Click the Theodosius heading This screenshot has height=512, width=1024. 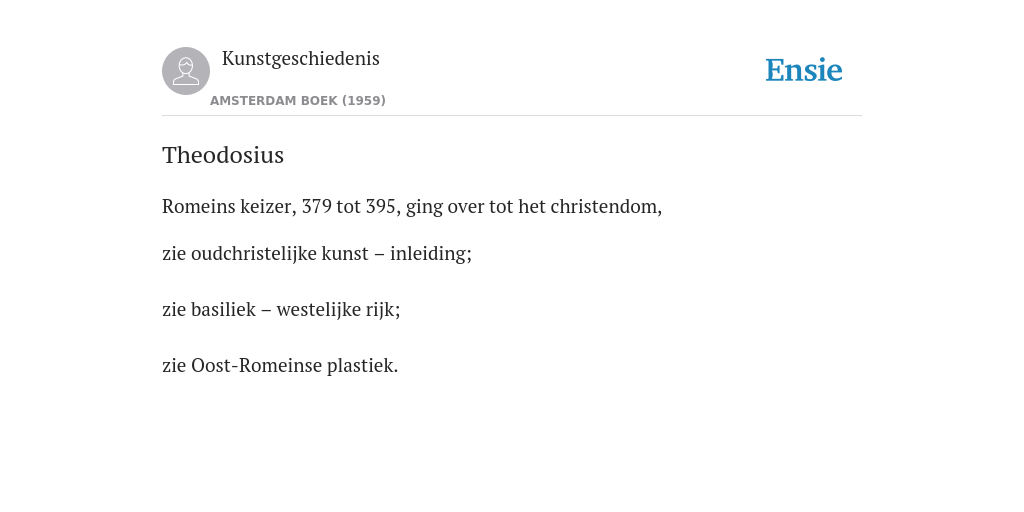tap(223, 155)
